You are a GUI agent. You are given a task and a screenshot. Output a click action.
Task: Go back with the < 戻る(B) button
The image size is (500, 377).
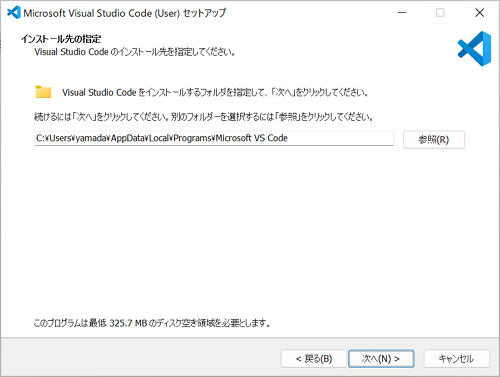[314, 359]
